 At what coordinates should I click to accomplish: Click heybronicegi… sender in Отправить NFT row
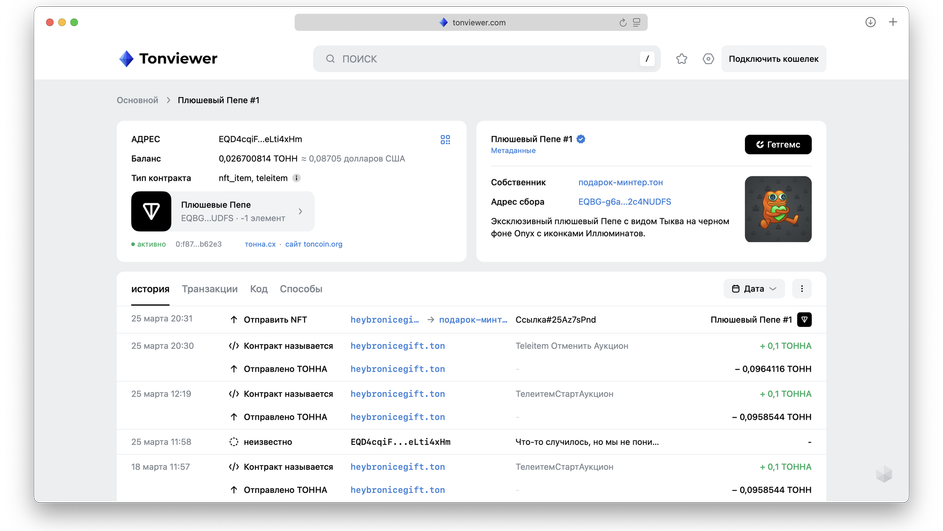[x=384, y=319]
